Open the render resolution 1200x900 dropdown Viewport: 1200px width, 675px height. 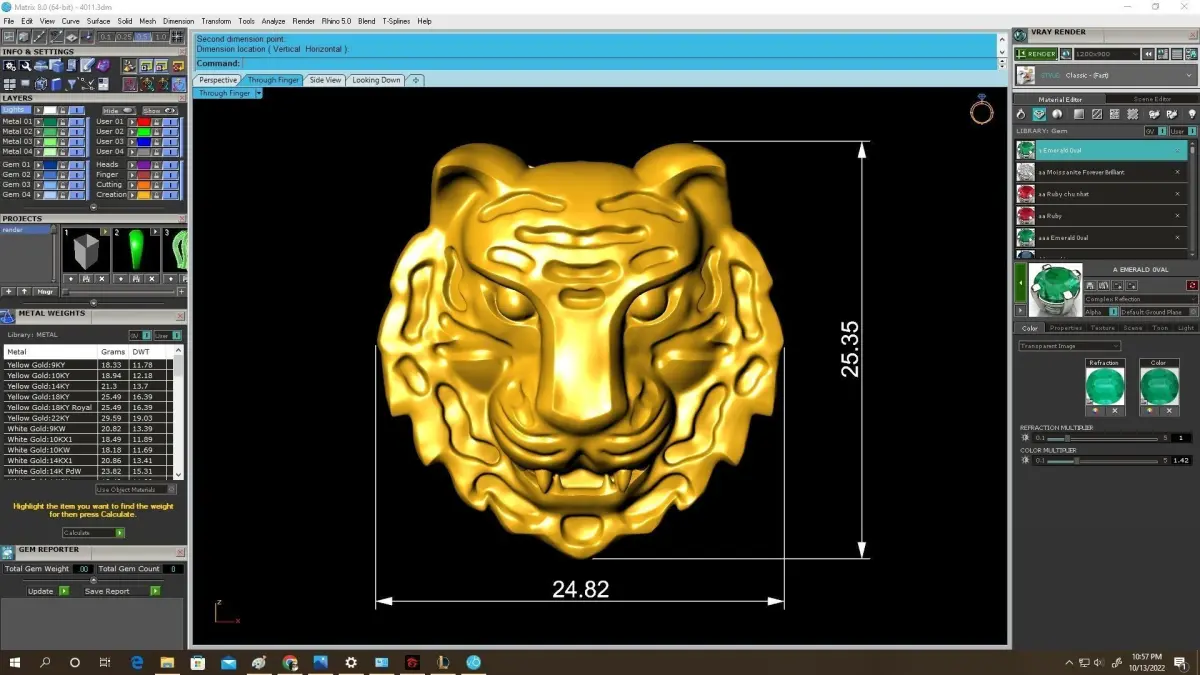pyautogui.click(x=1107, y=54)
